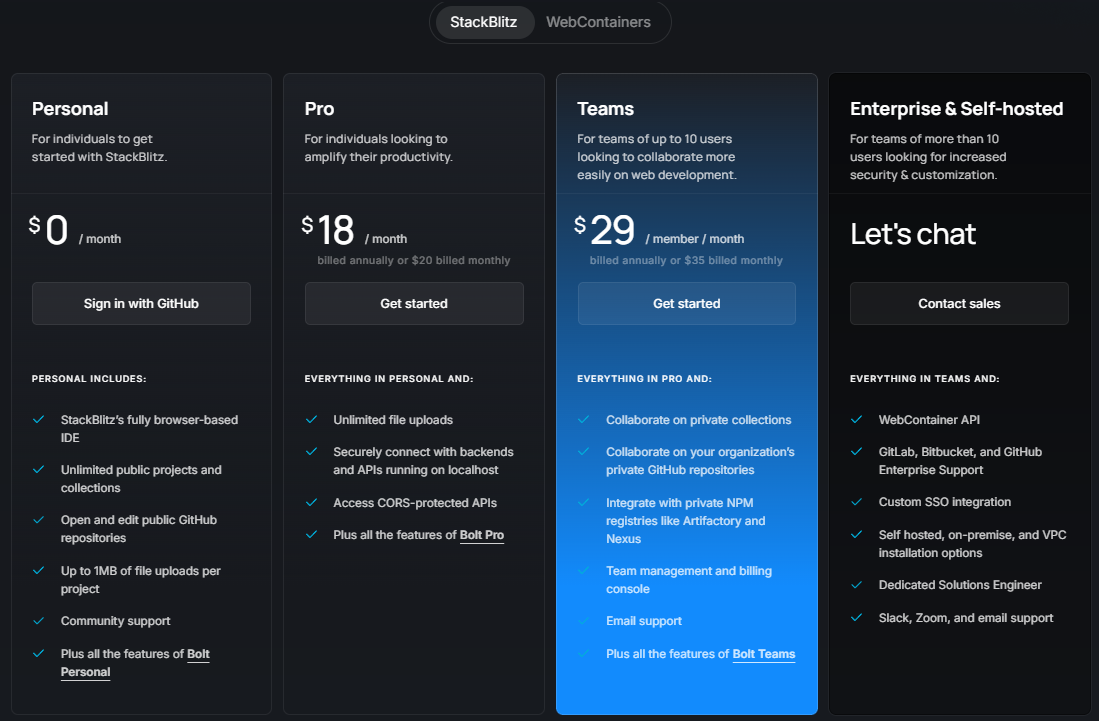This screenshot has height=721, width=1099.
Task: Click the Custom SSO integration feature text
Action: tap(945, 502)
